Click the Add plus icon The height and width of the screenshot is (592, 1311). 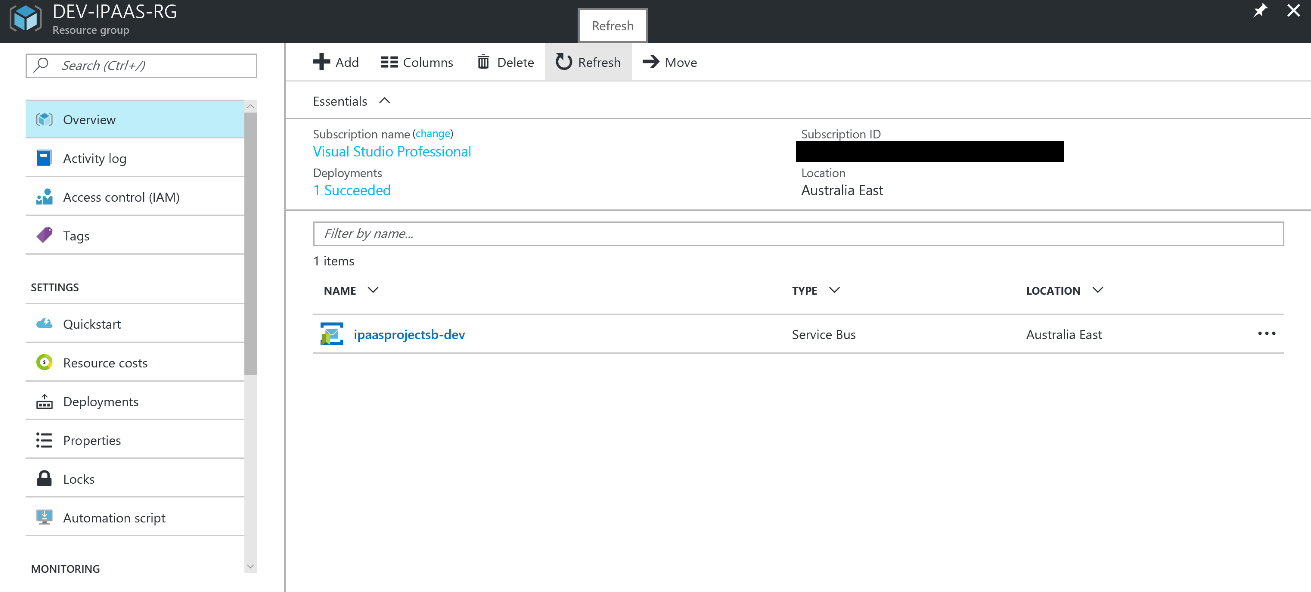(x=321, y=62)
